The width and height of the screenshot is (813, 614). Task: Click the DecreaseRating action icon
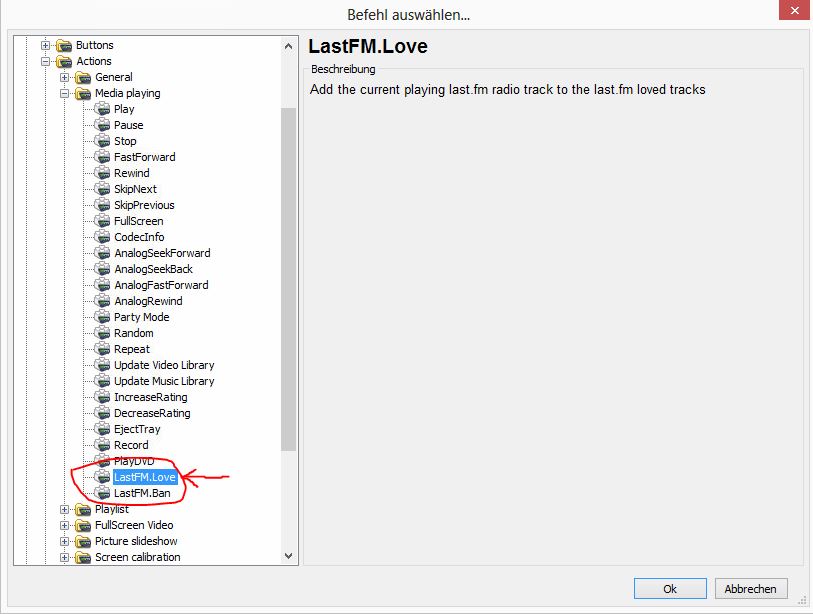(x=103, y=413)
